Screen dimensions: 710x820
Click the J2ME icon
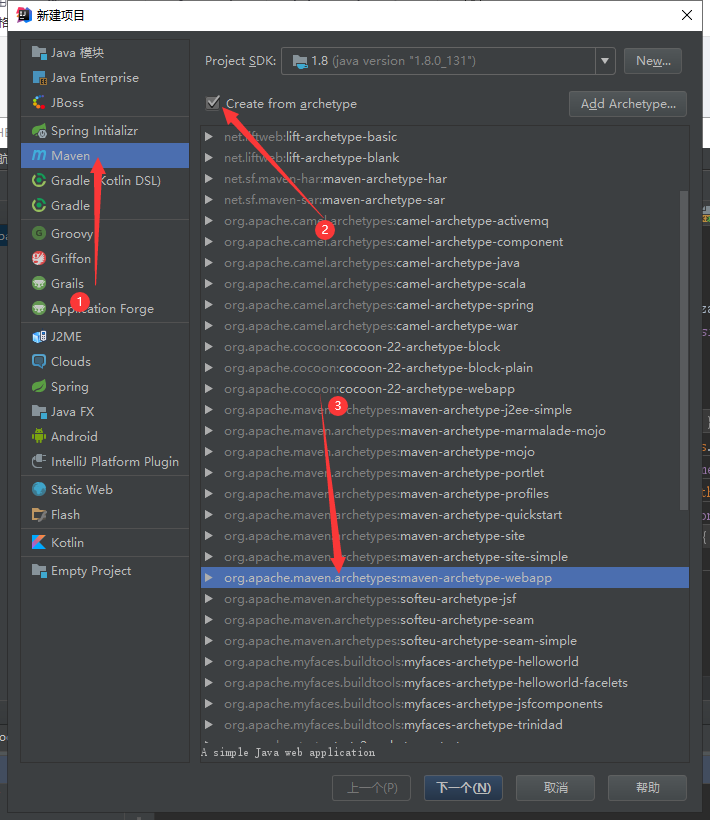(39, 336)
